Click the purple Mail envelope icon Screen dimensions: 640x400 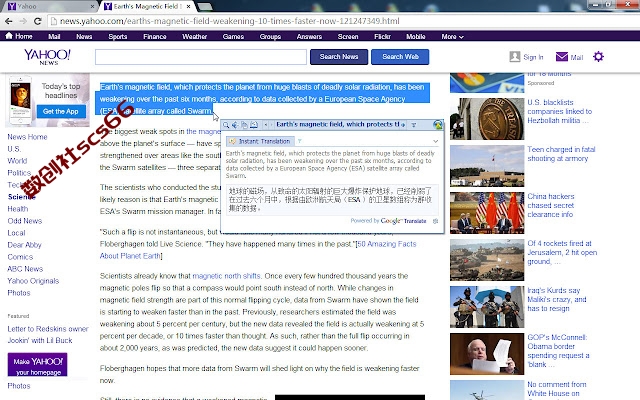click(562, 57)
